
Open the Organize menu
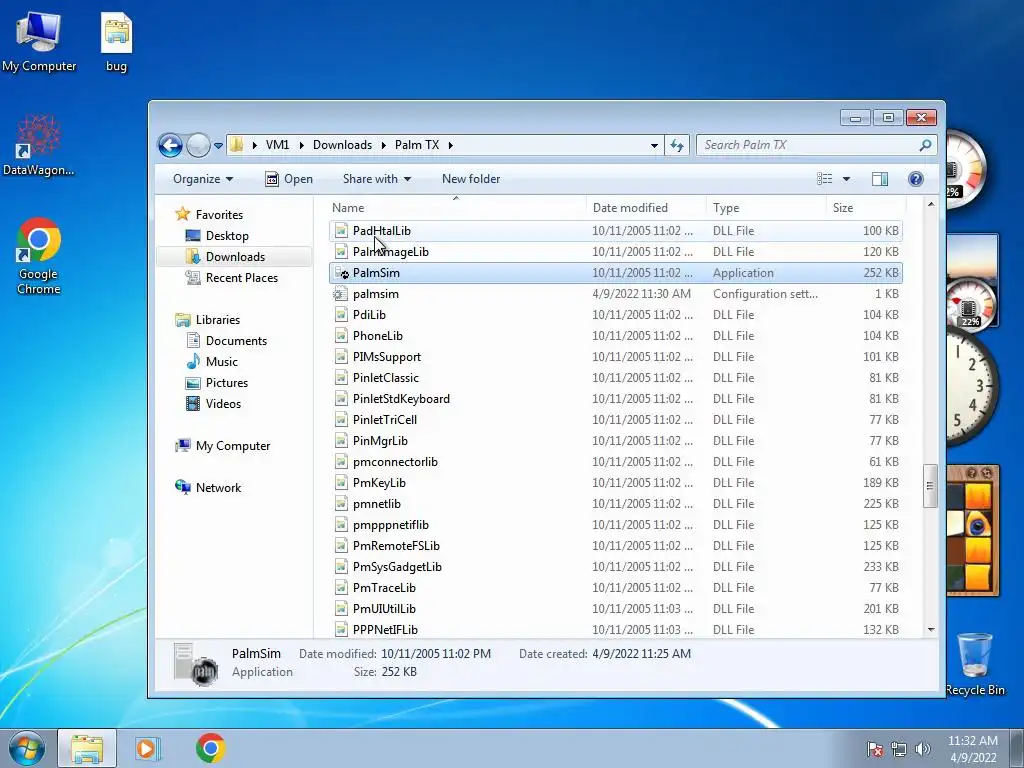(x=202, y=179)
